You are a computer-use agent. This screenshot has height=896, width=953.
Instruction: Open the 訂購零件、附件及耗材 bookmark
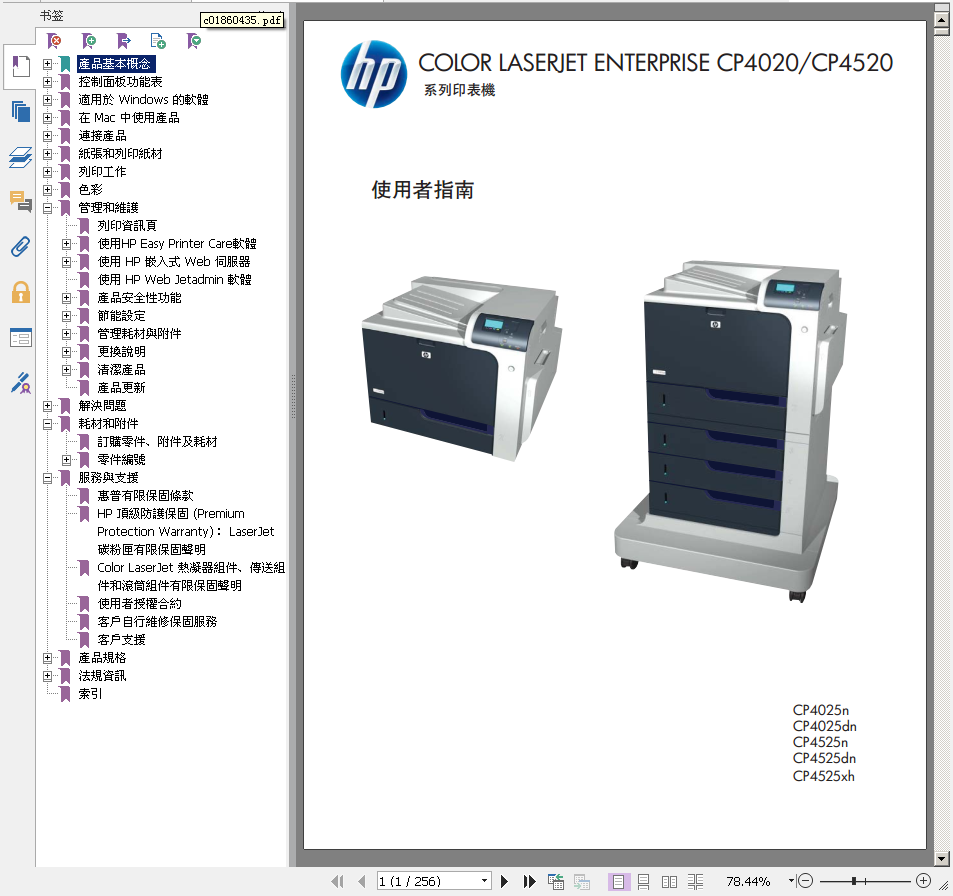point(157,442)
